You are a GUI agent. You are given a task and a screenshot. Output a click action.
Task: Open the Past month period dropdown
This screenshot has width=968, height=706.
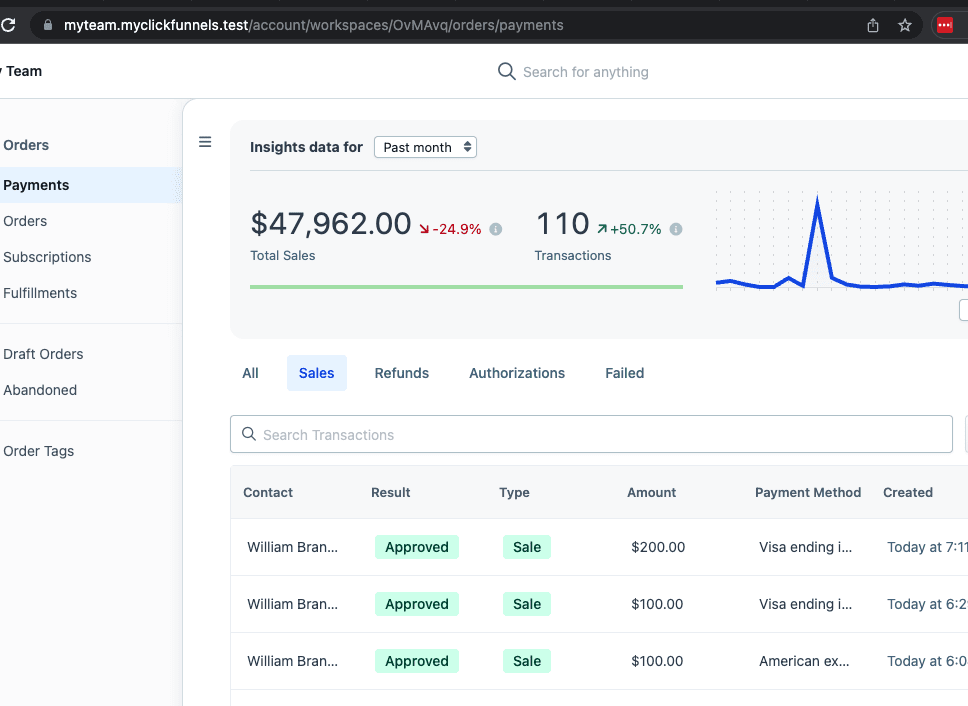425,147
